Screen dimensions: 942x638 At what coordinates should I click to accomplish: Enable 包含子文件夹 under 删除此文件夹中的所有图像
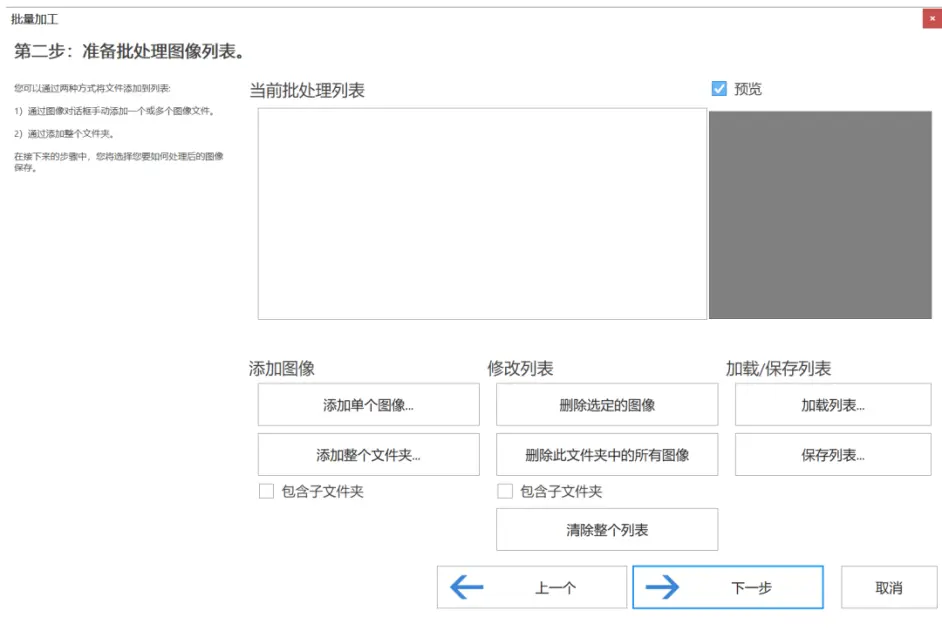(505, 491)
